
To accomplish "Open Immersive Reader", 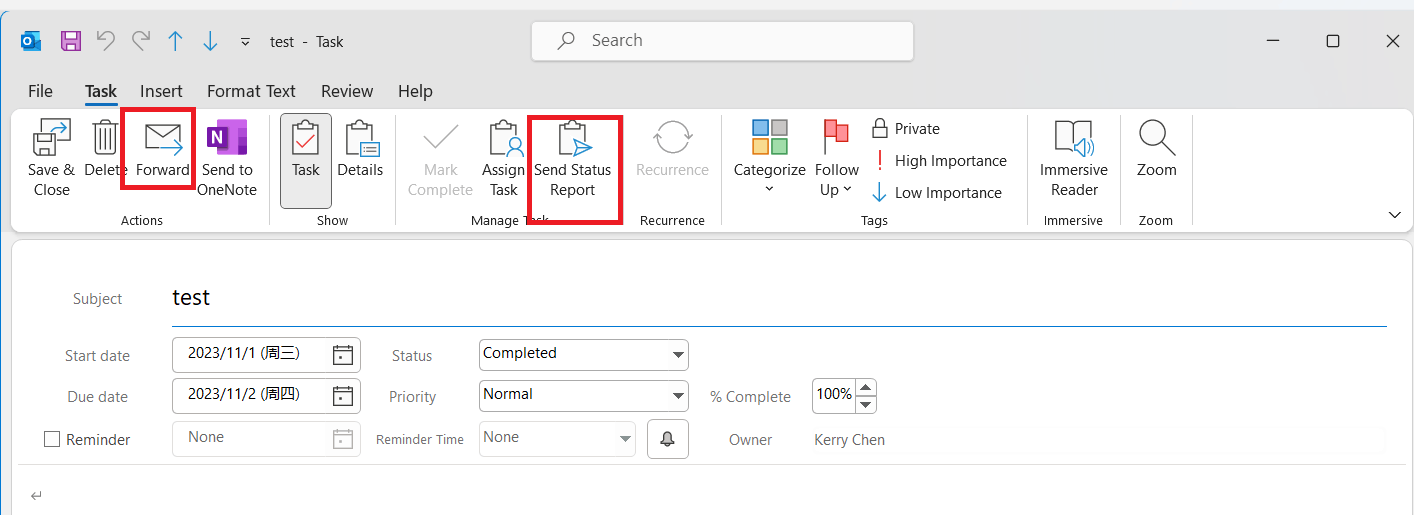I will [x=1074, y=160].
